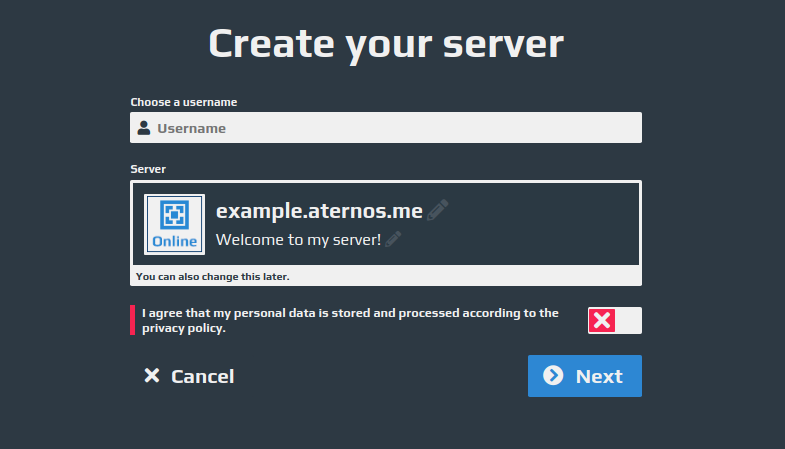
Task: Edit server address with pencil icon
Action: tap(438, 210)
